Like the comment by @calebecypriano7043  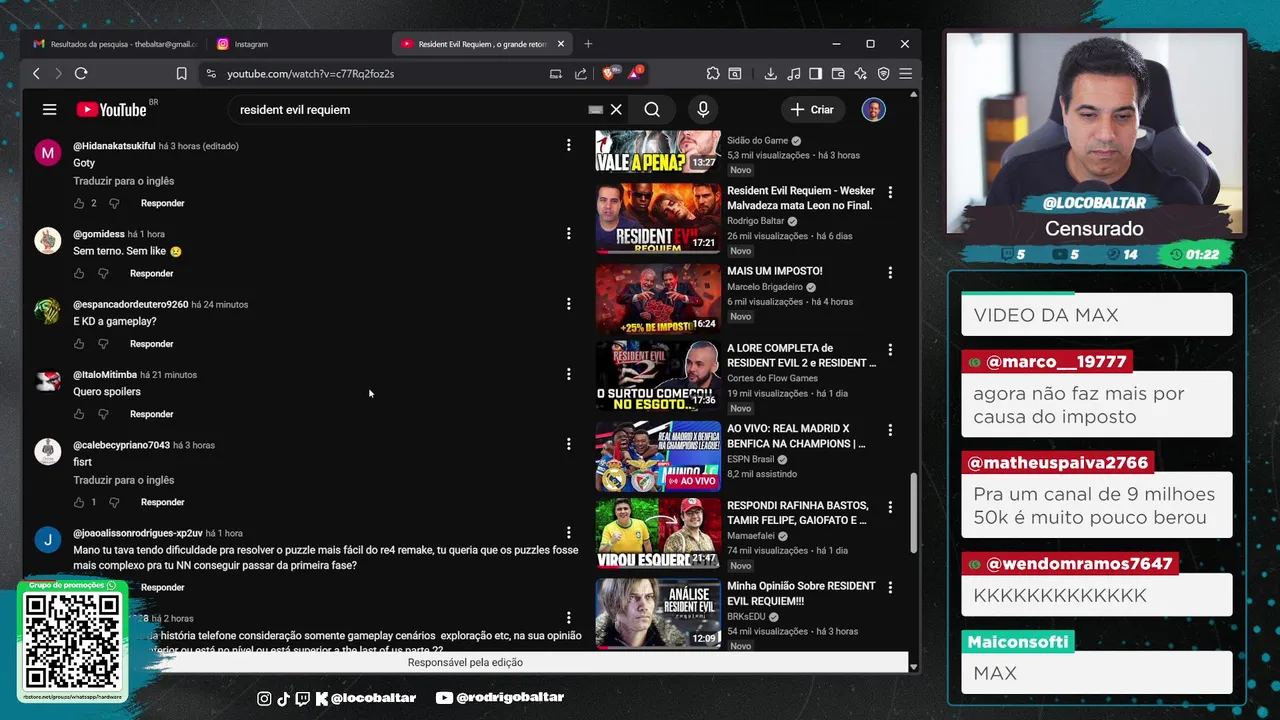point(79,502)
